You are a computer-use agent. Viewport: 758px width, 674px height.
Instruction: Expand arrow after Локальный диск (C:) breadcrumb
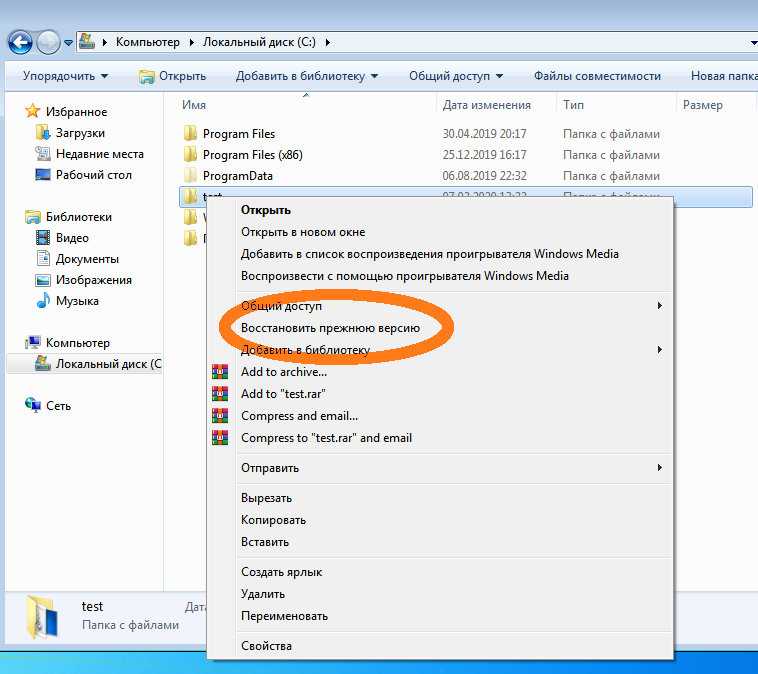click(x=328, y=43)
